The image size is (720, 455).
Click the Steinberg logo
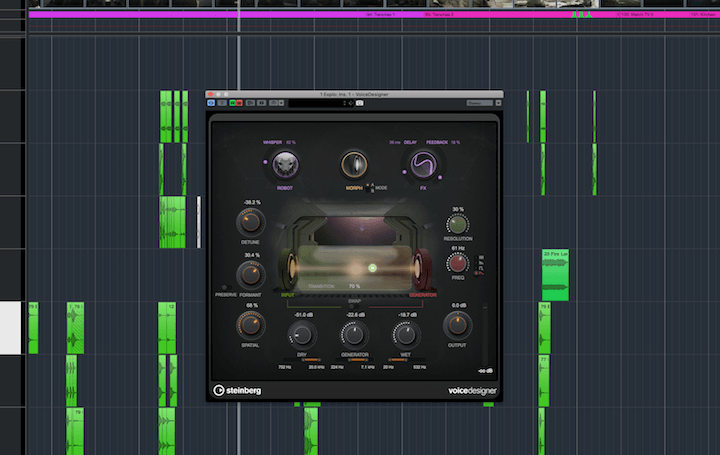click(237, 390)
